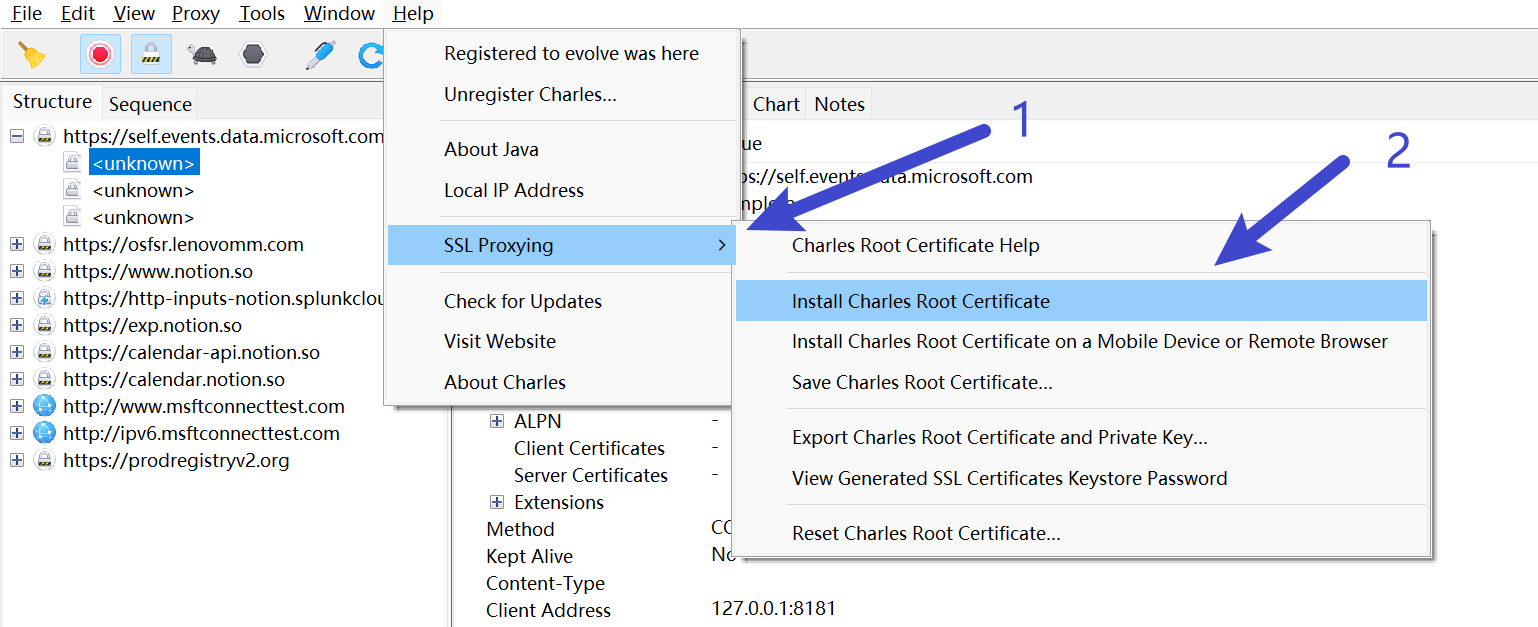Image resolution: width=1538 pixels, height=627 pixels.
Task: Click the pen Compose icon in the toolbar
Action: pos(320,54)
